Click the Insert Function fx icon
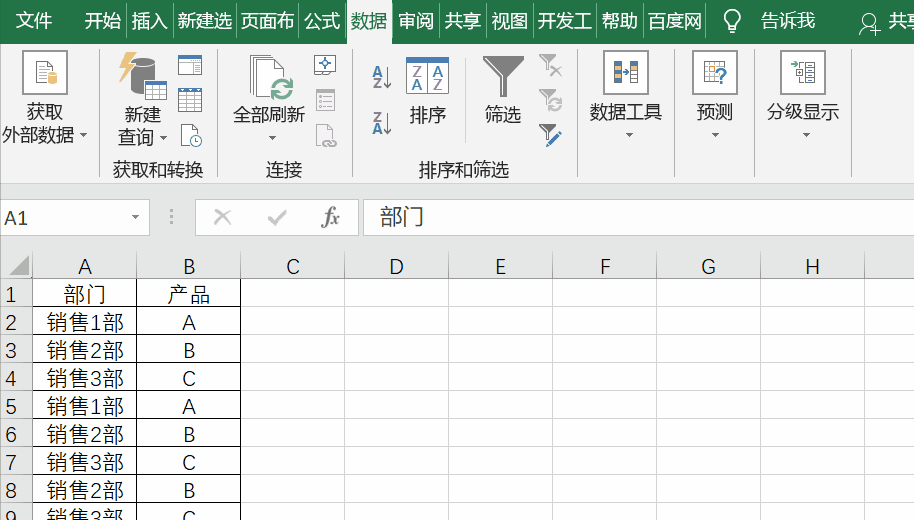 tap(330, 217)
